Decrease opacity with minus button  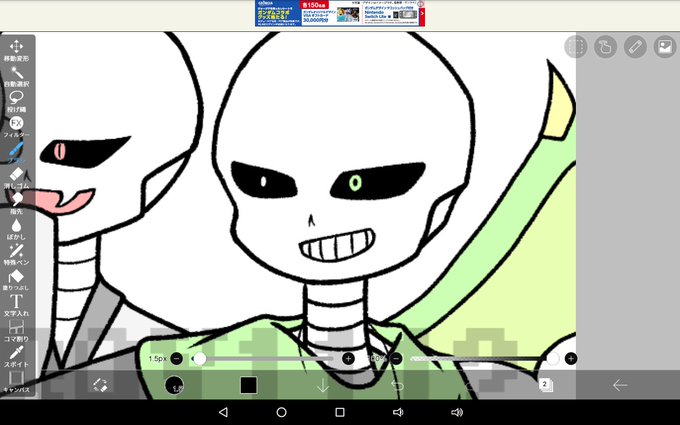click(x=396, y=359)
